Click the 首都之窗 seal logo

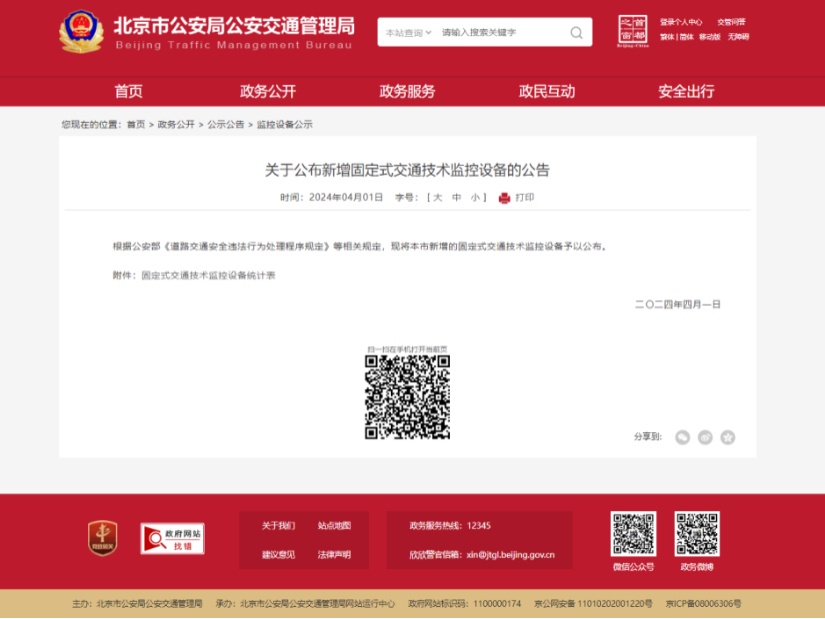(633, 30)
